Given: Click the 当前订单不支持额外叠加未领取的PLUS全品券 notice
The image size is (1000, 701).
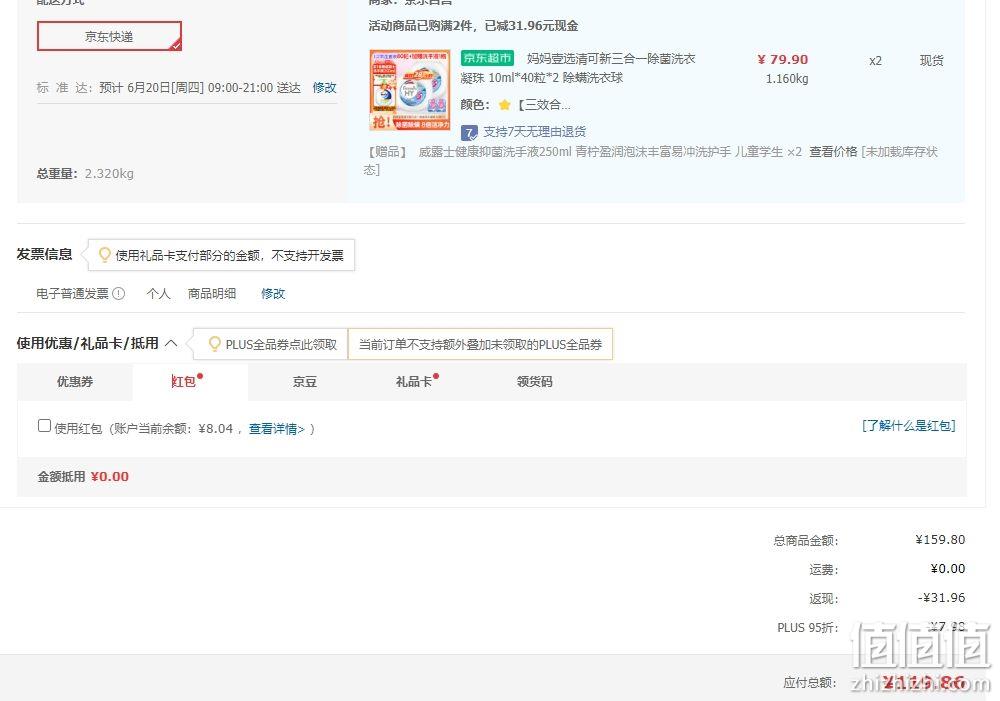Looking at the screenshot, I should point(480,344).
